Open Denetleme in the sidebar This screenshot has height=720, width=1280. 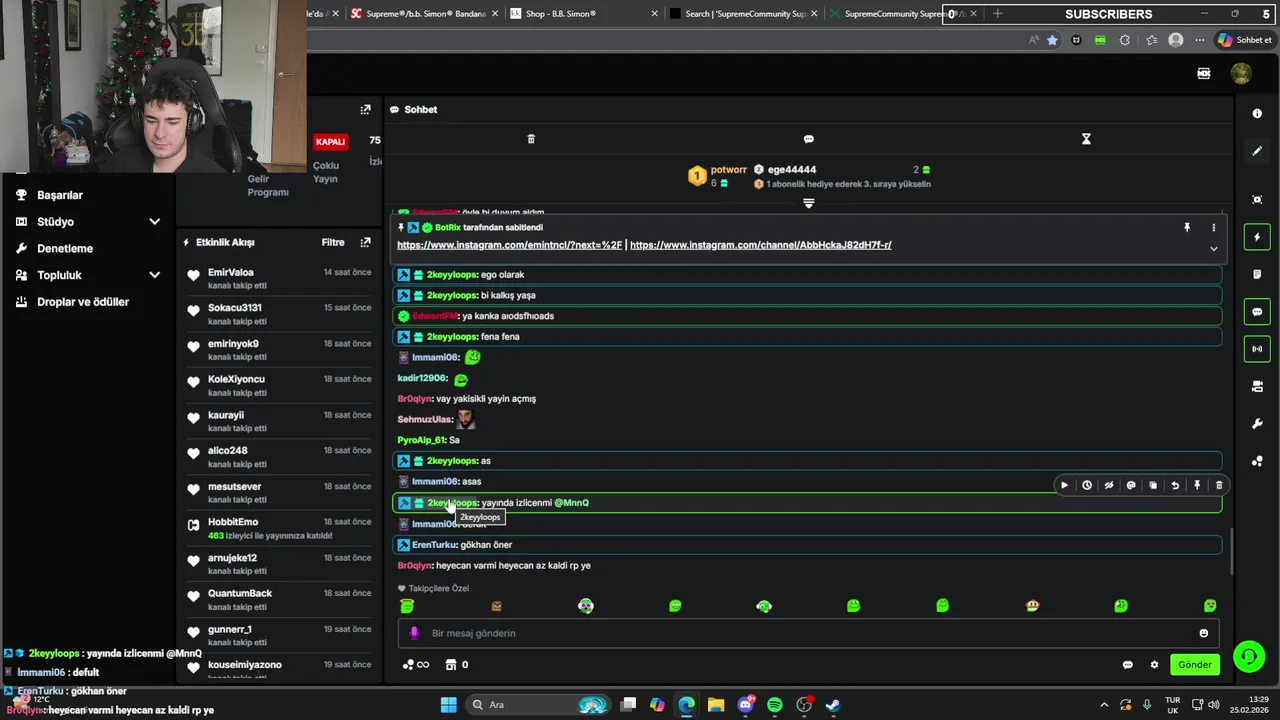coord(65,248)
